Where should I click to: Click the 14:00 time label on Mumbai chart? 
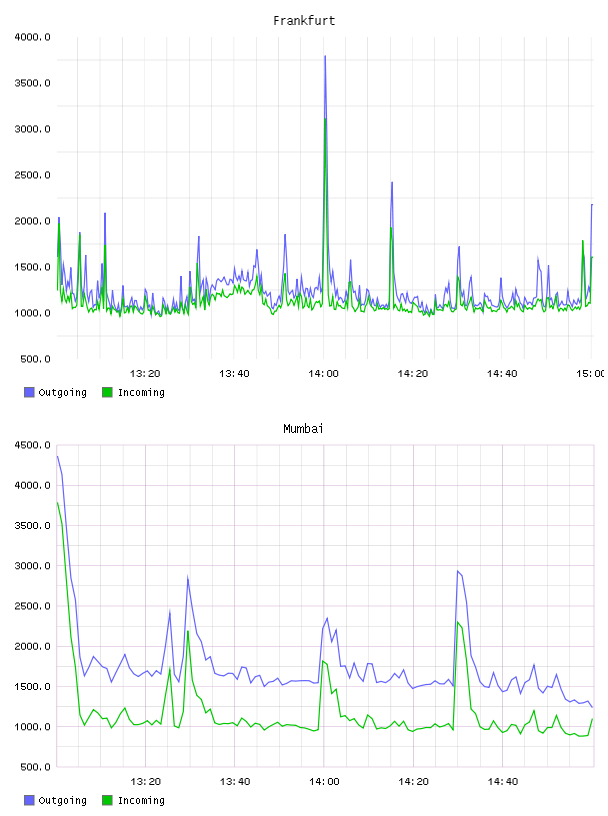[x=324, y=782]
